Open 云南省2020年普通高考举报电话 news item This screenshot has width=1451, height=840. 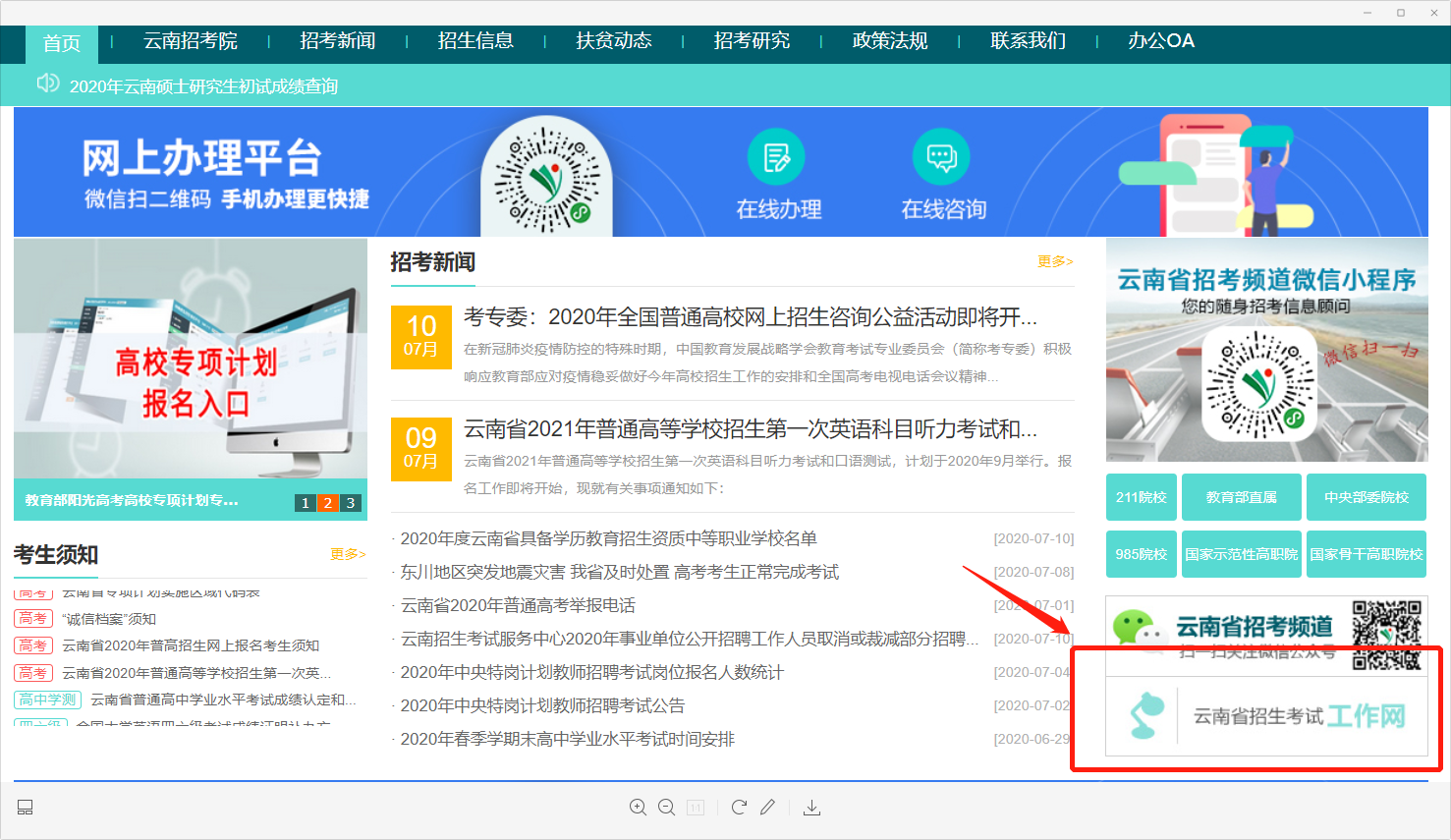pos(518,605)
